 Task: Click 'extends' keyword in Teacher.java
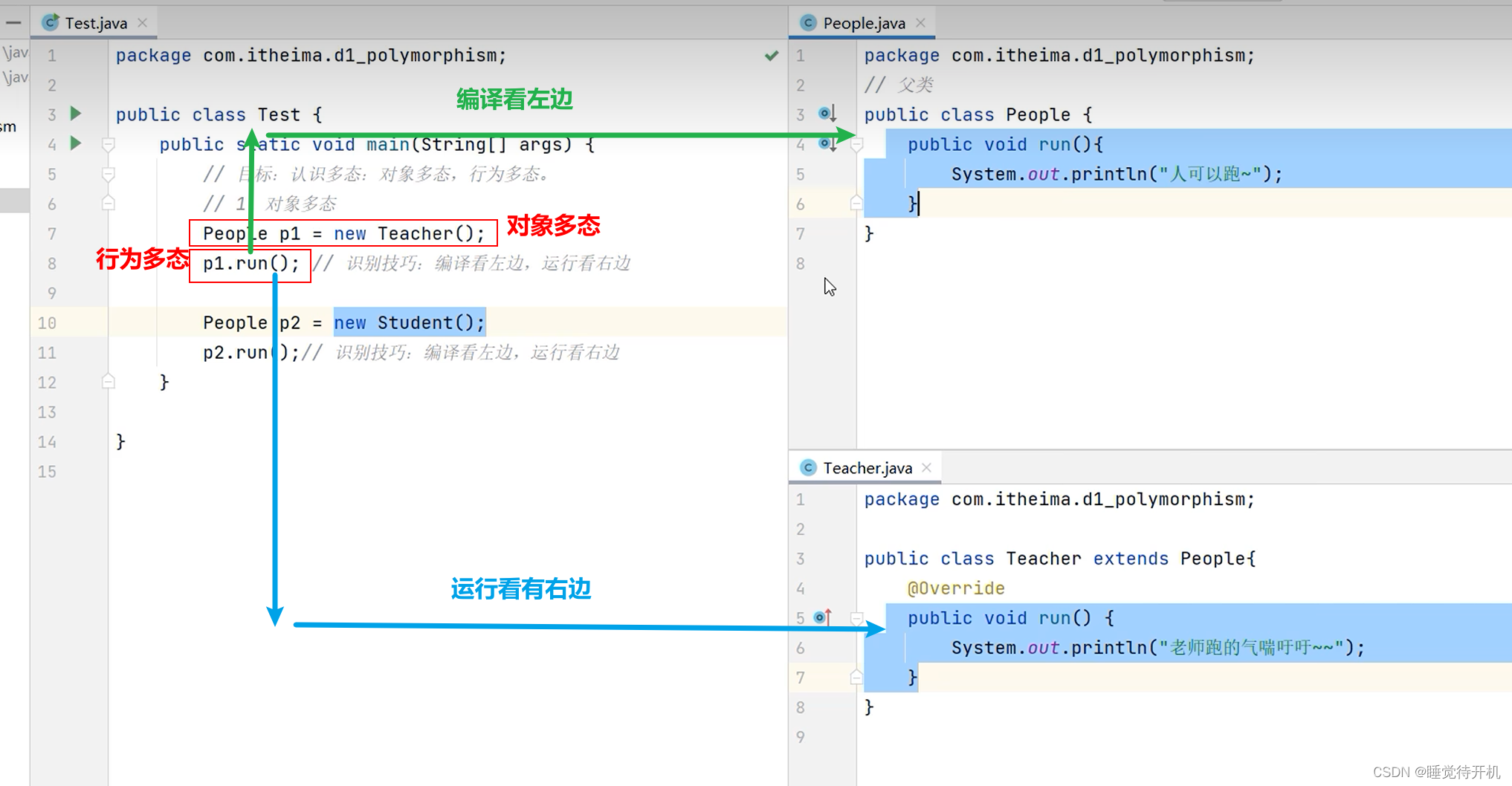1131,559
